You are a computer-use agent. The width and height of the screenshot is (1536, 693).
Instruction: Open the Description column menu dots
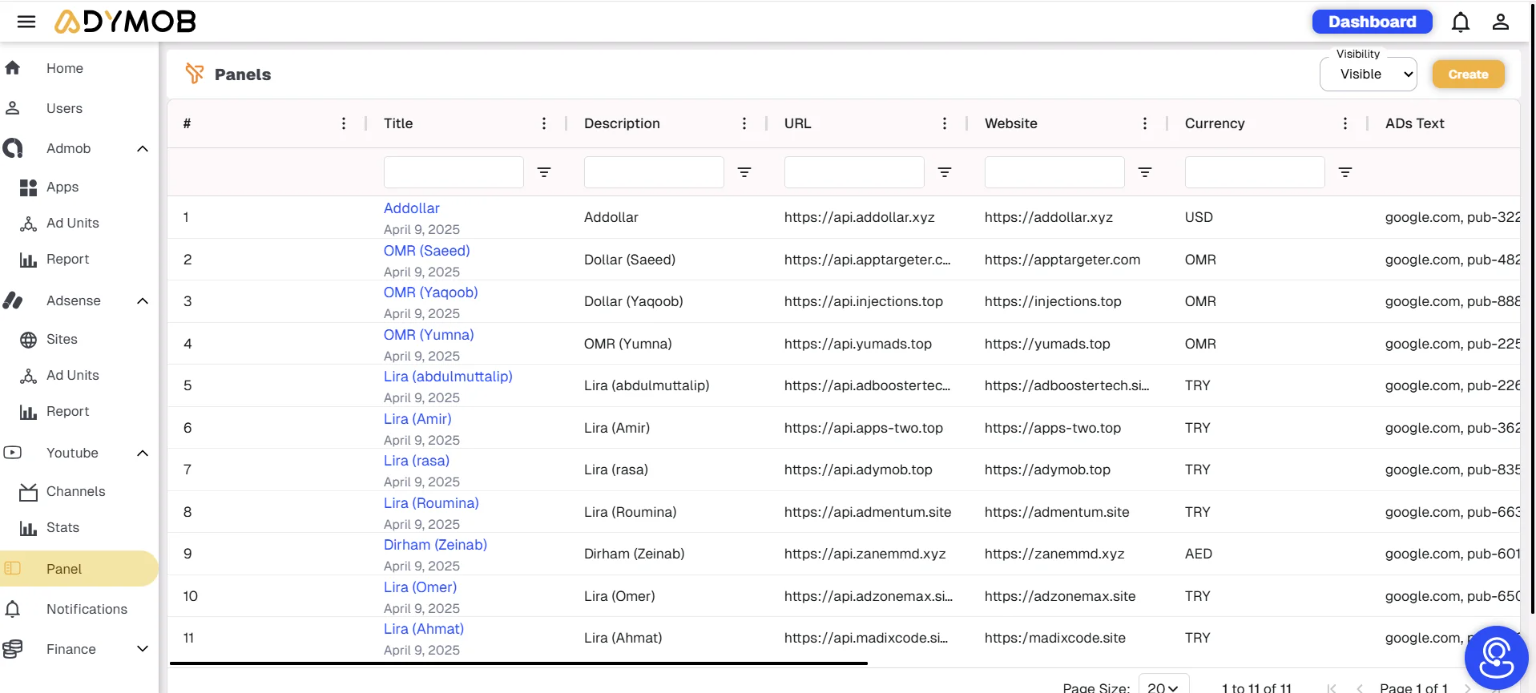[744, 123]
